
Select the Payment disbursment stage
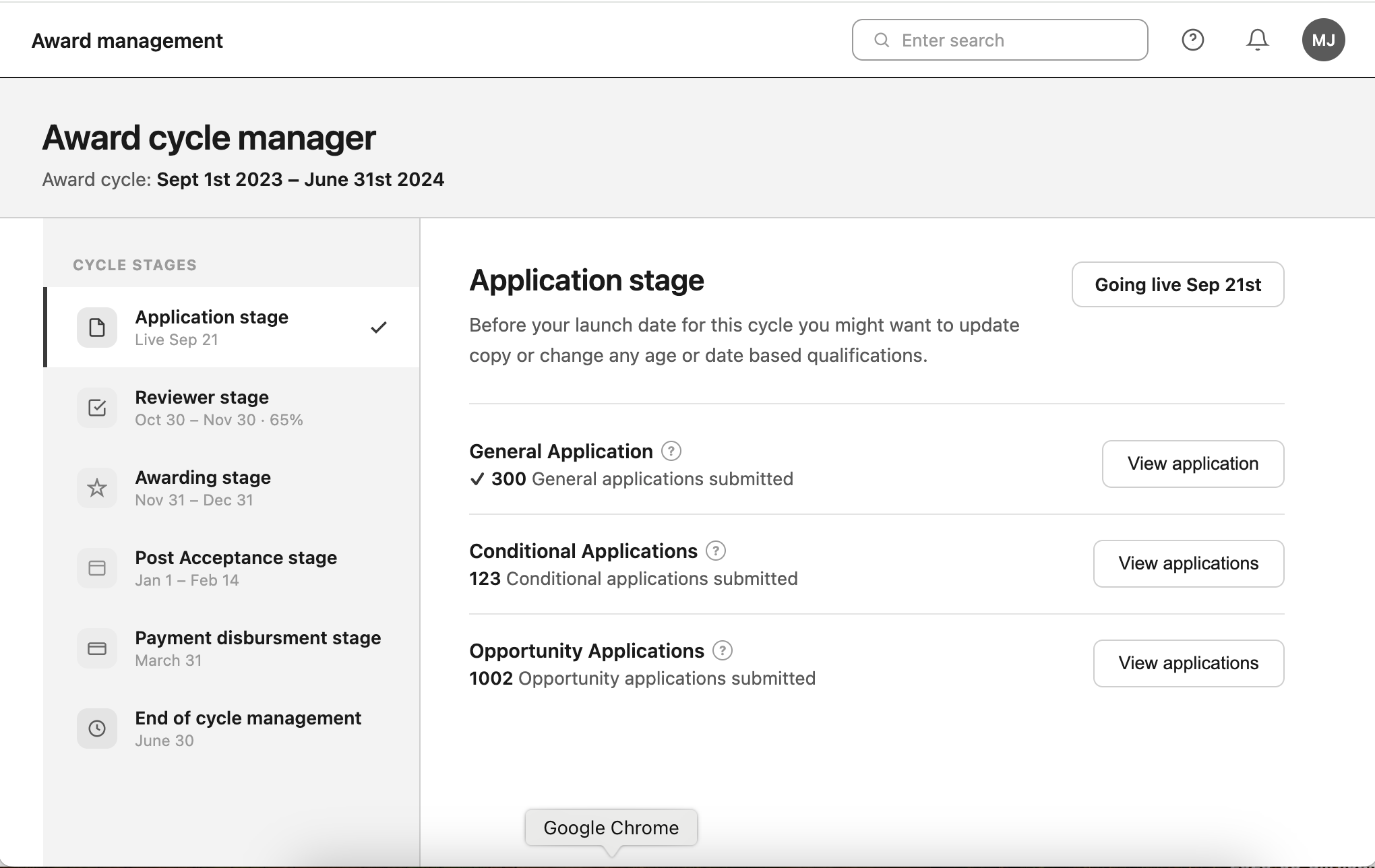tap(232, 648)
